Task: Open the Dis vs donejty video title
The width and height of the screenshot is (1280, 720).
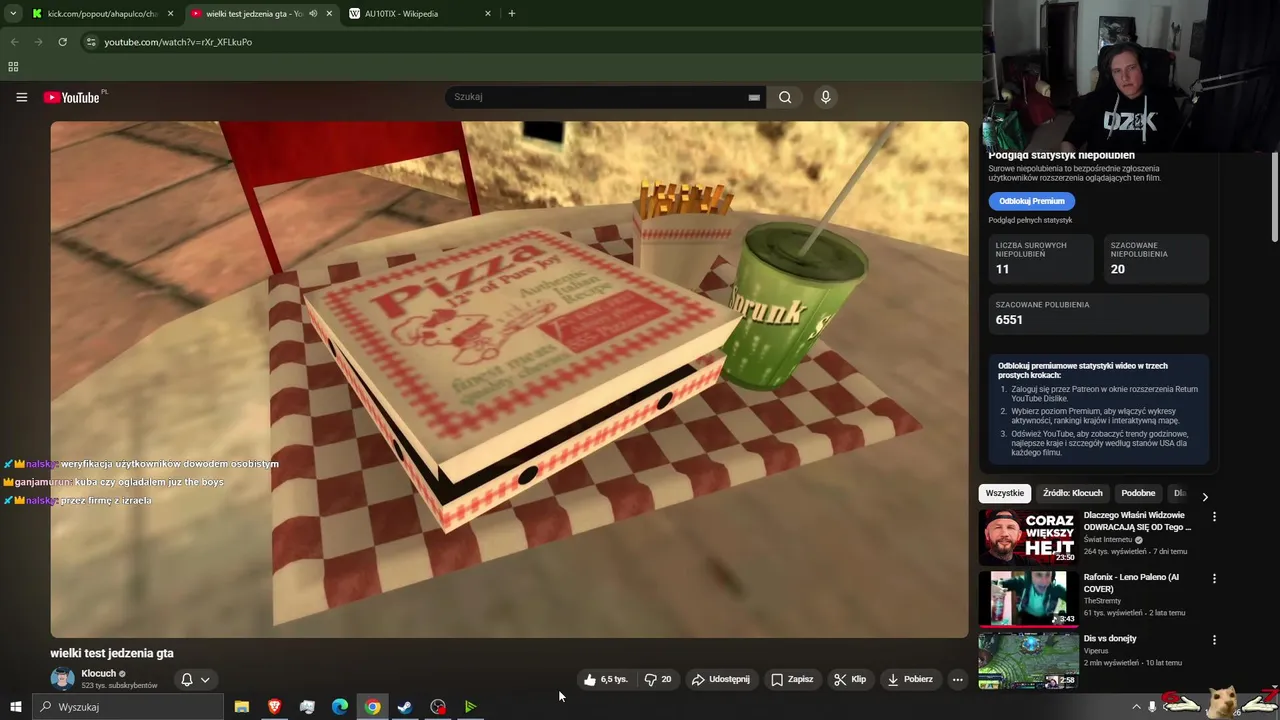Action: click(1110, 639)
